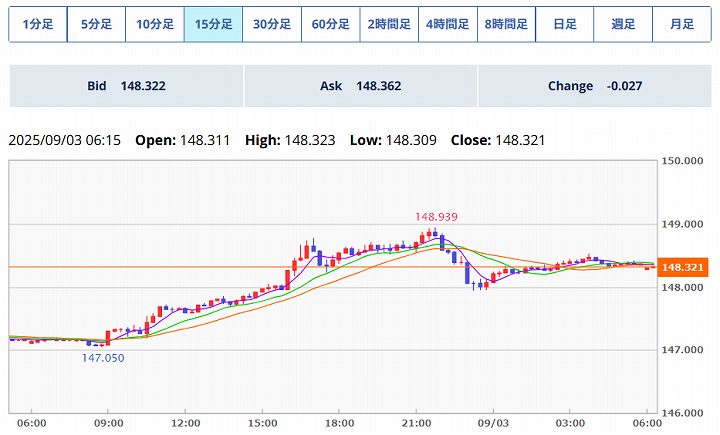Click the 18:00 time axis label
Viewport: 720px width, 435px height.
click(339, 423)
